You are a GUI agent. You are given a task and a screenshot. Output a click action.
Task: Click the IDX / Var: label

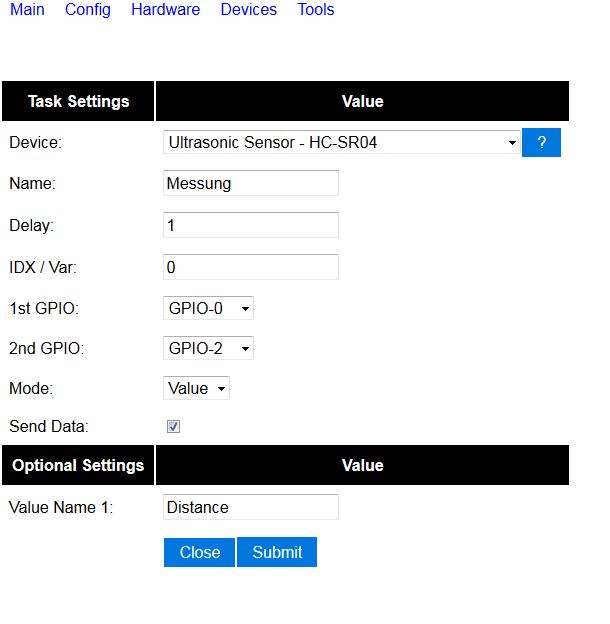[43, 267]
